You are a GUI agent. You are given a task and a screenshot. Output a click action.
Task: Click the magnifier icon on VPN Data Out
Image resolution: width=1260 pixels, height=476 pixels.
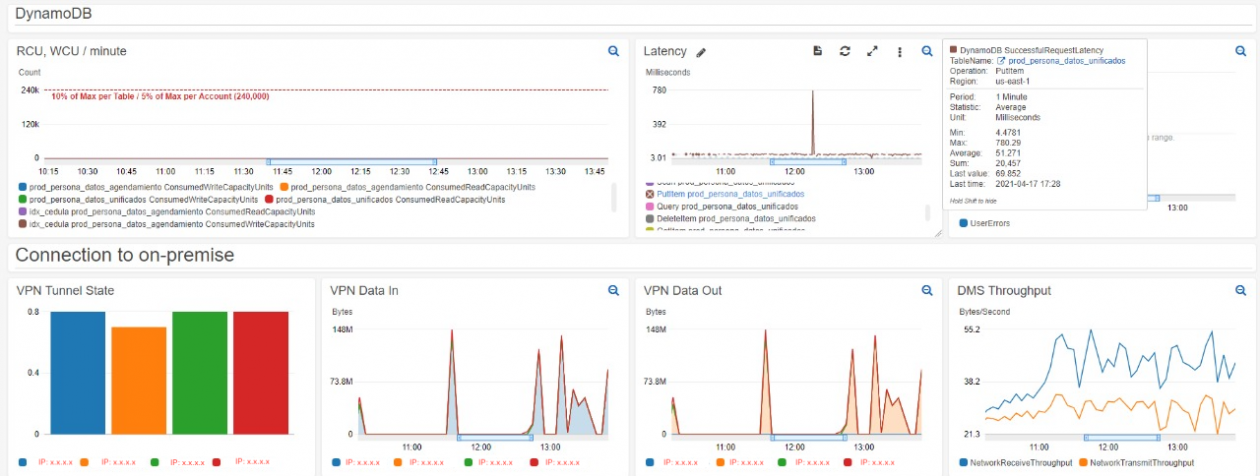(927, 290)
